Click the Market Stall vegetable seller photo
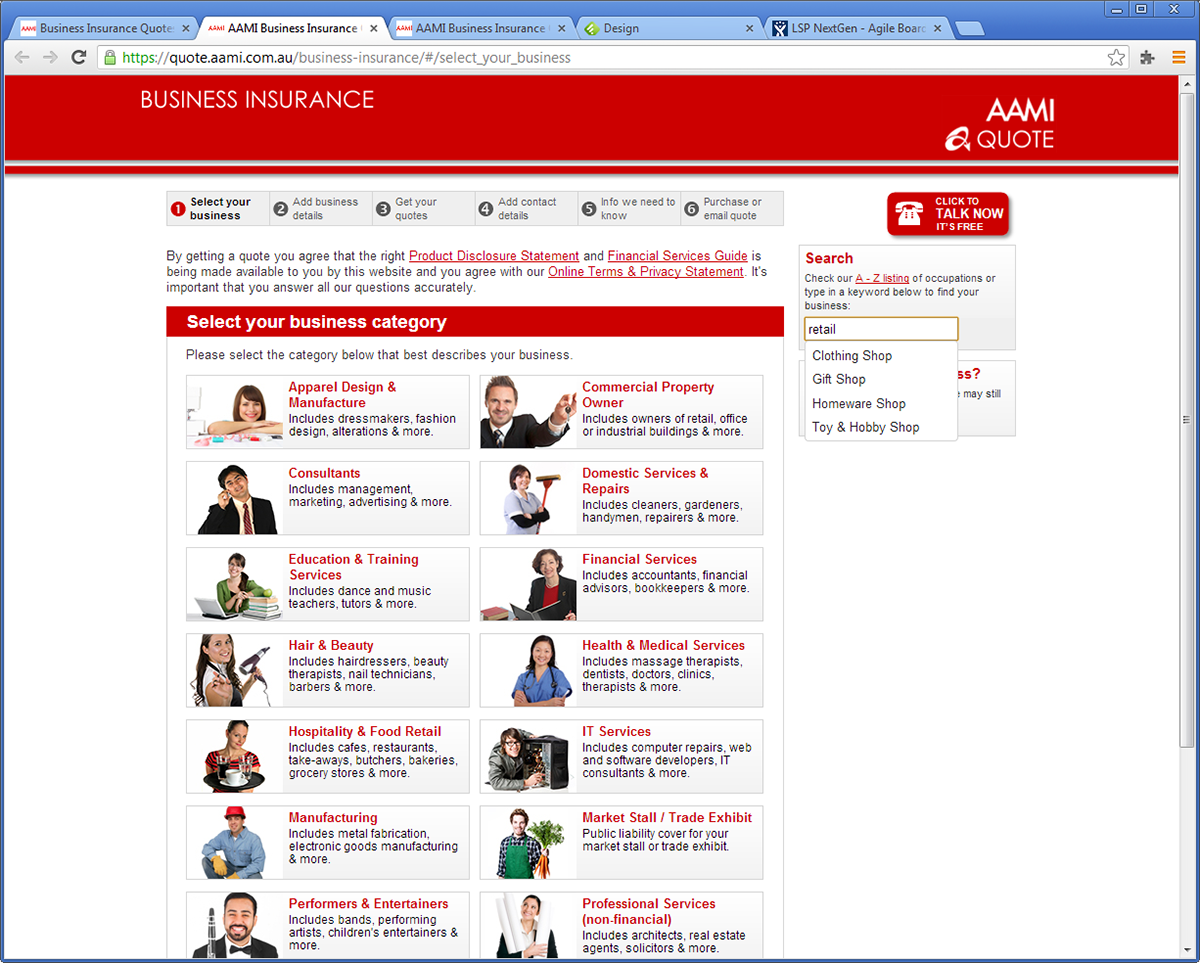The width and height of the screenshot is (1200, 963). (x=528, y=842)
